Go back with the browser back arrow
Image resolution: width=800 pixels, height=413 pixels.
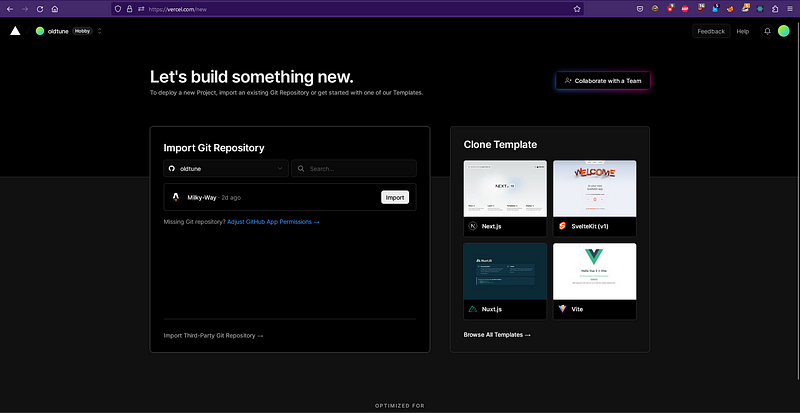pos(10,9)
